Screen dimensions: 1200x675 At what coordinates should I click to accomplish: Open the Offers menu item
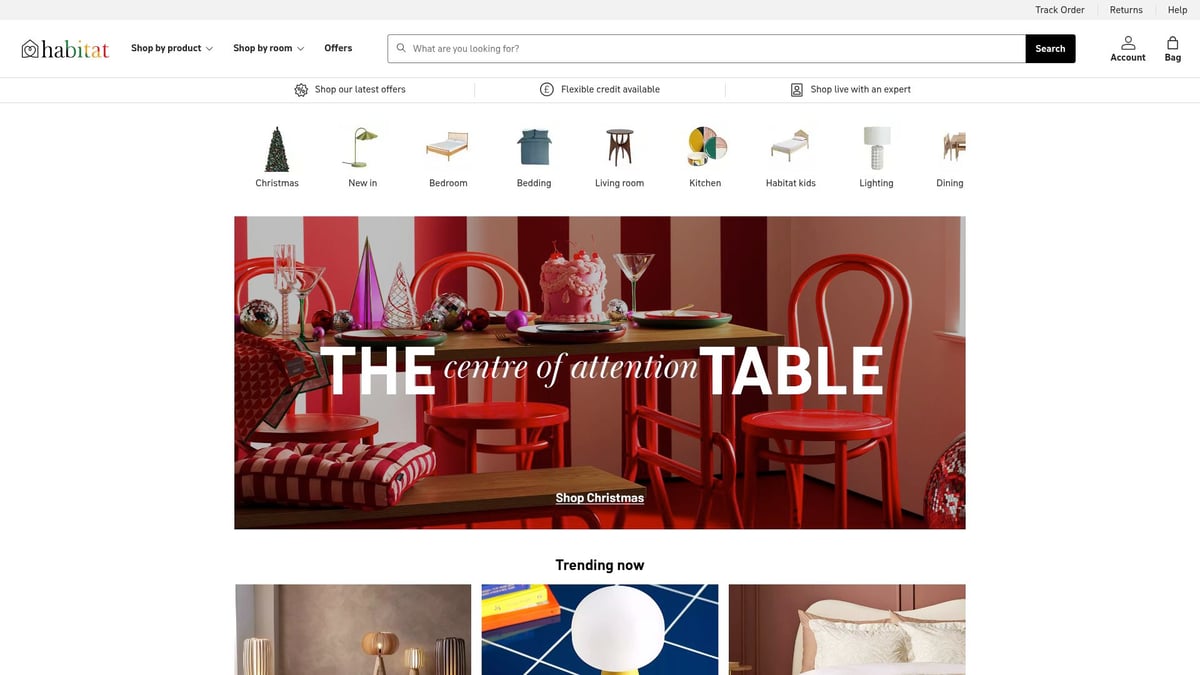[338, 48]
